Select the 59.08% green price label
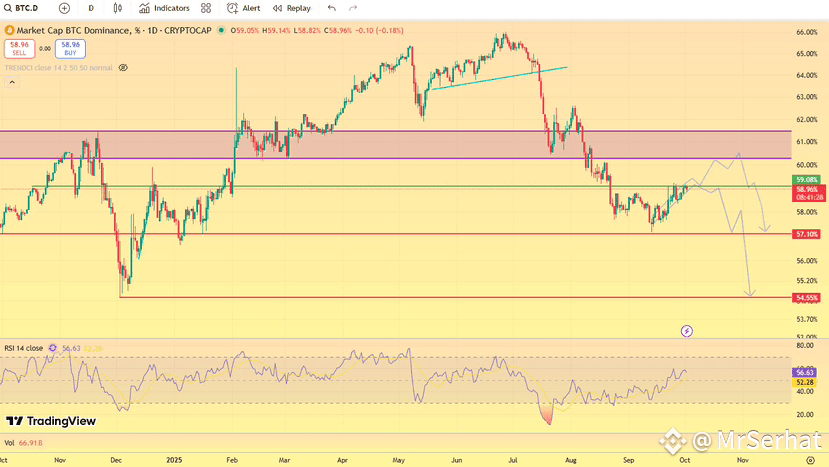 tap(806, 180)
